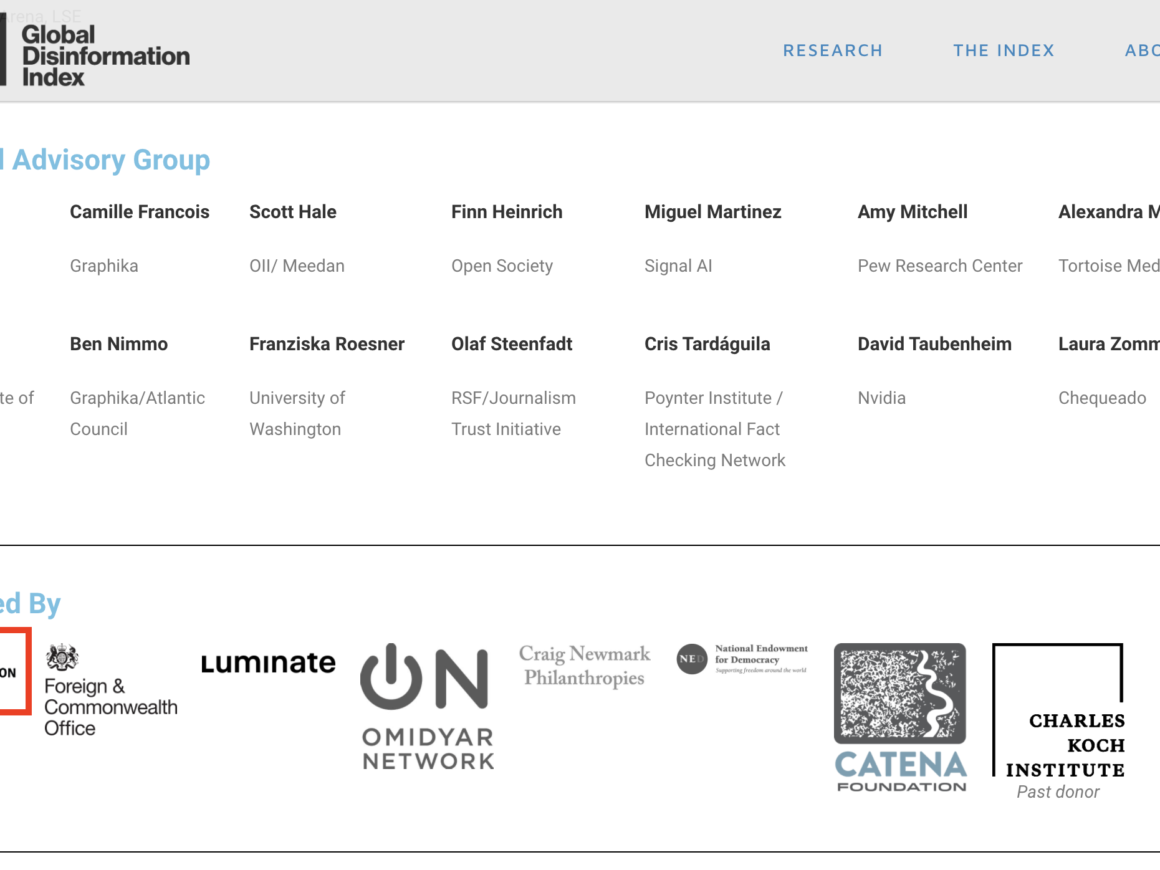Image resolution: width=1160 pixels, height=870 pixels.
Task: Click the Catena Foundation logo
Action: (900, 716)
